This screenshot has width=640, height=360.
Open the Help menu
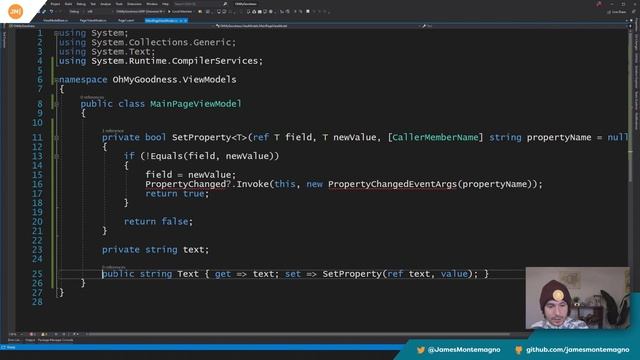click(x=165, y=4)
